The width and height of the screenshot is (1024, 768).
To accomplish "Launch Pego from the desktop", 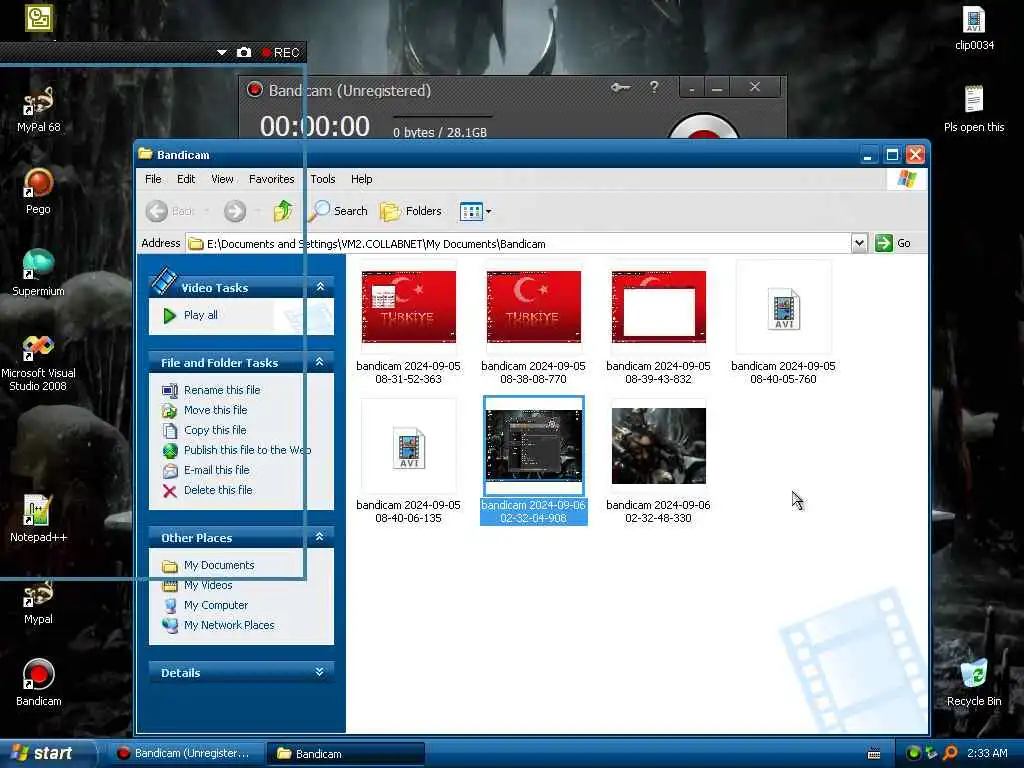I will coord(38,191).
